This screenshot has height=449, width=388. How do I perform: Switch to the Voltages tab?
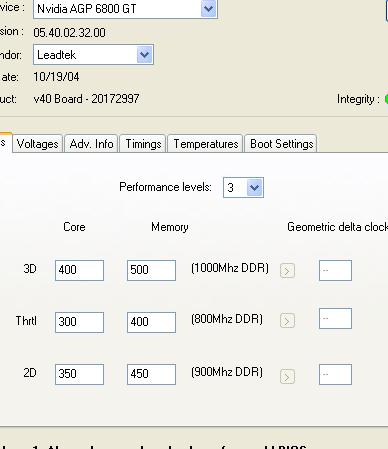pyautogui.click(x=38, y=144)
